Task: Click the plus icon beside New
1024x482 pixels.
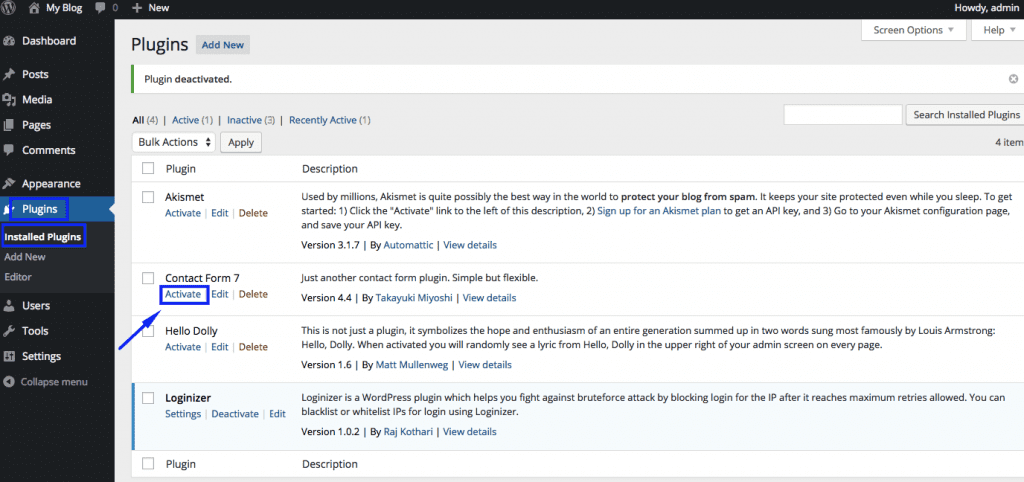Action: (136, 8)
